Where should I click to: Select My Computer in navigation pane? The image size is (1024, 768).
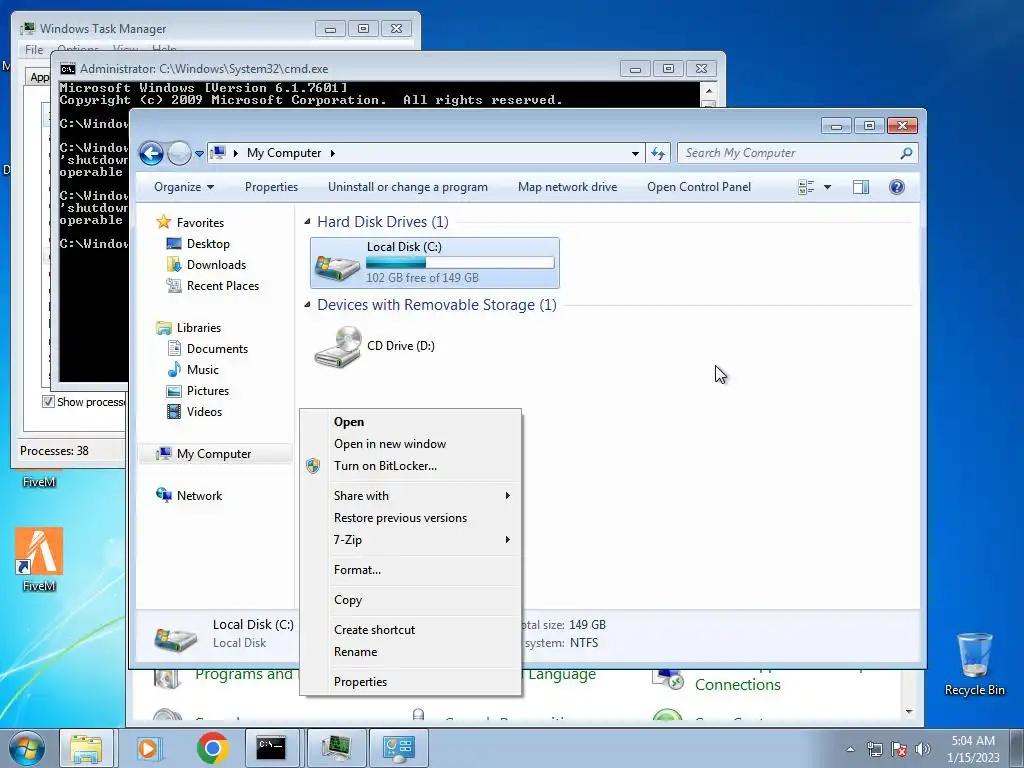coord(215,454)
